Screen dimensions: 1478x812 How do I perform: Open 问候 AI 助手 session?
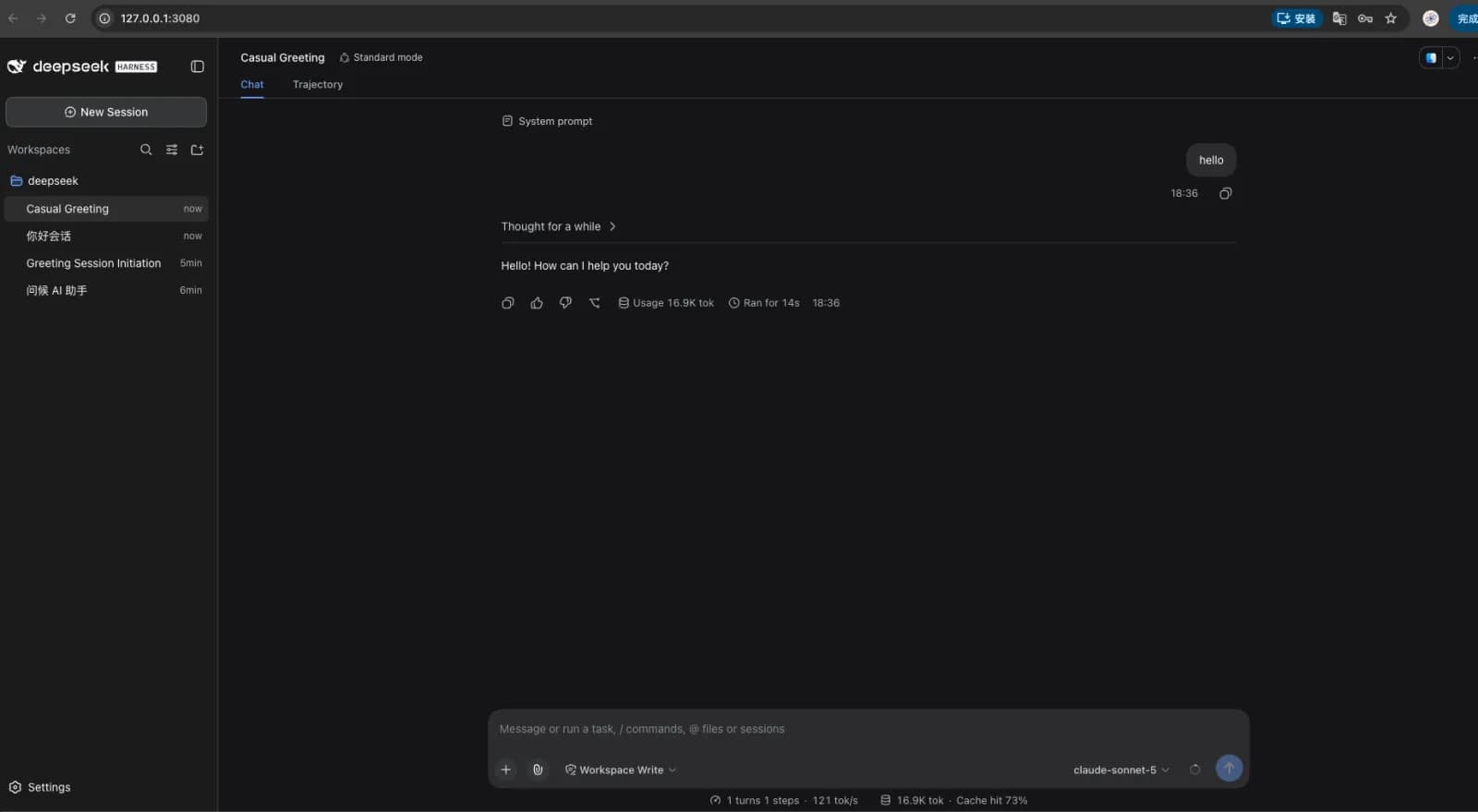(x=106, y=290)
